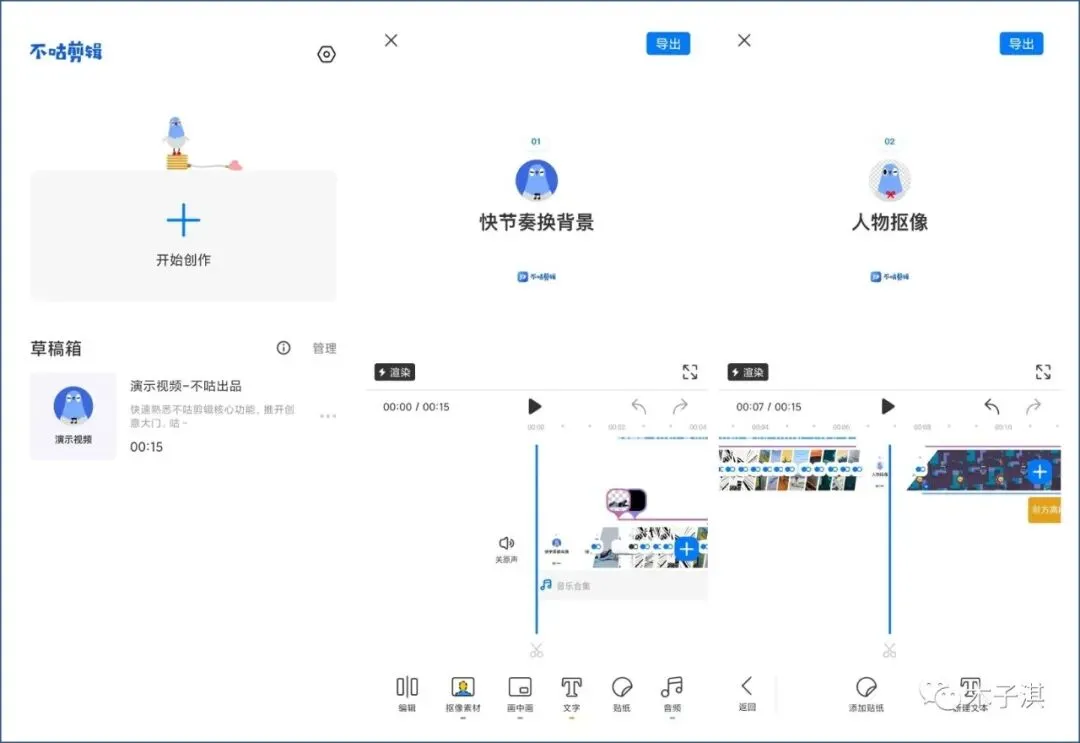Viewport: 1080px width, 743px height.
Task: Close the right editor with X
Action: point(745,41)
